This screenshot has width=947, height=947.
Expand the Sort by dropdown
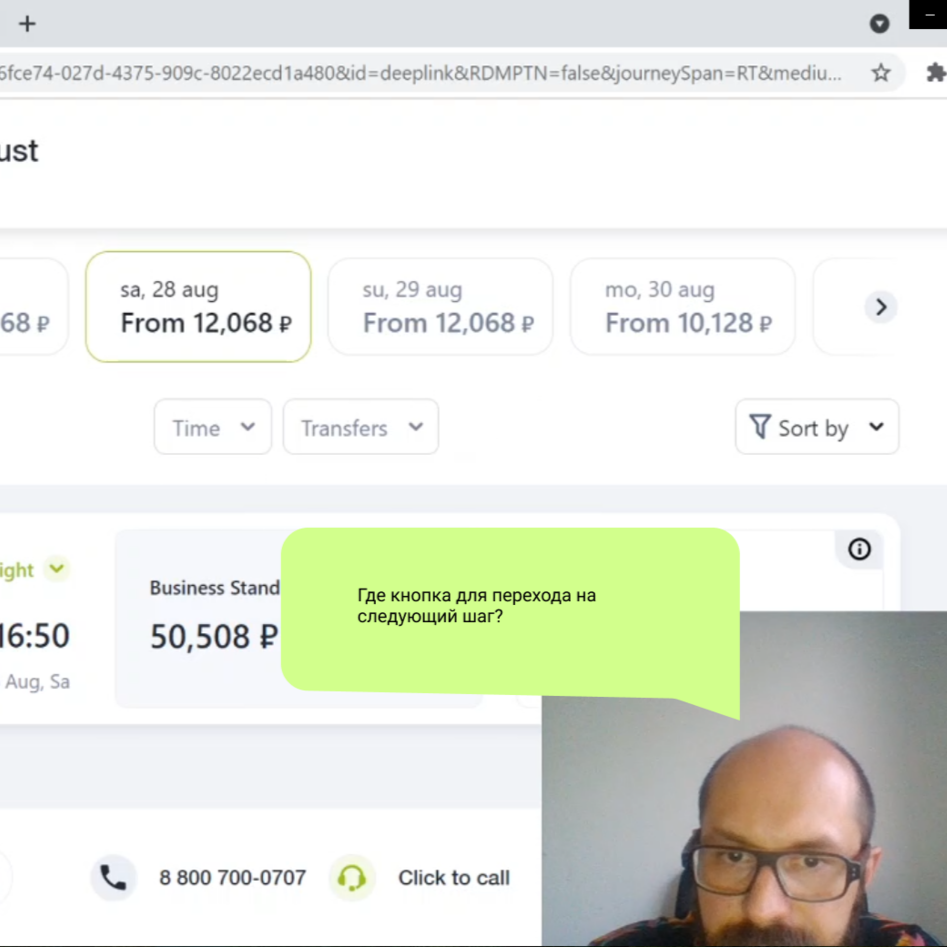817,427
